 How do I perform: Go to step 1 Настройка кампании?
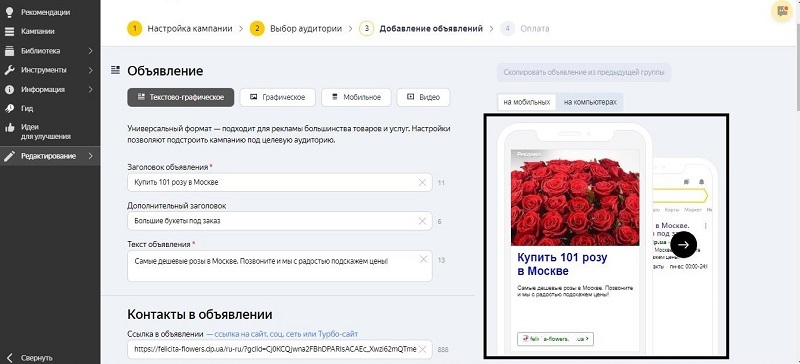tap(180, 29)
